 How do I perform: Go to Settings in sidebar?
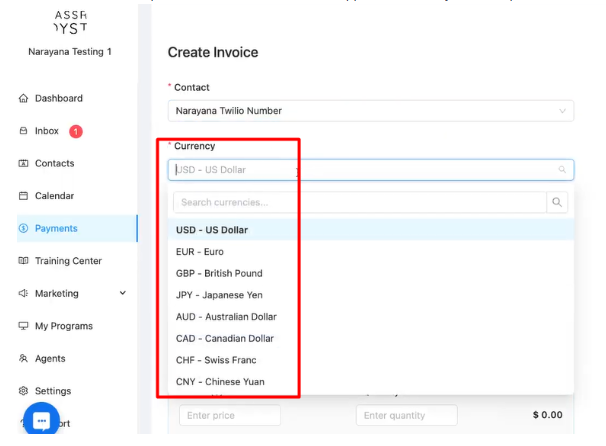point(52,391)
